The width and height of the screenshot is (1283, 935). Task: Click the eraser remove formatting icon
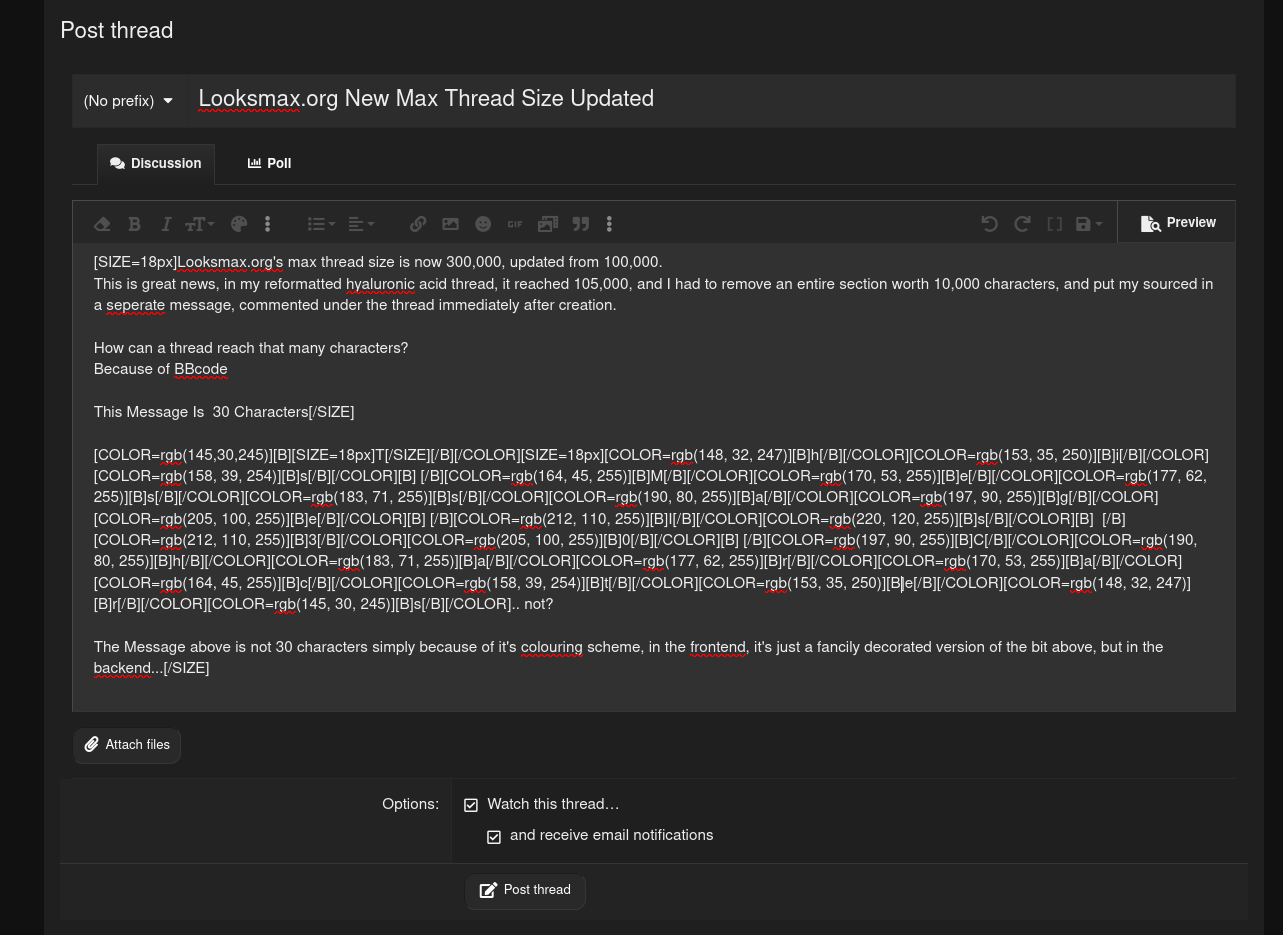(x=102, y=224)
